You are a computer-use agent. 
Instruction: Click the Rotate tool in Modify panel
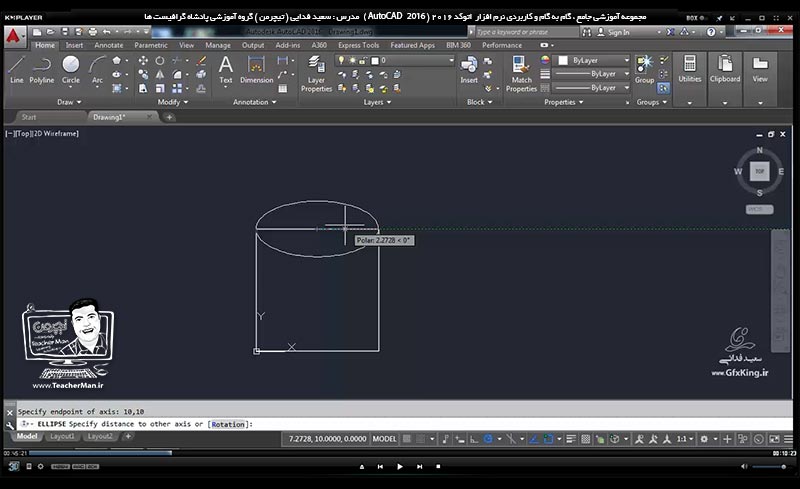(x=160, y=61)
